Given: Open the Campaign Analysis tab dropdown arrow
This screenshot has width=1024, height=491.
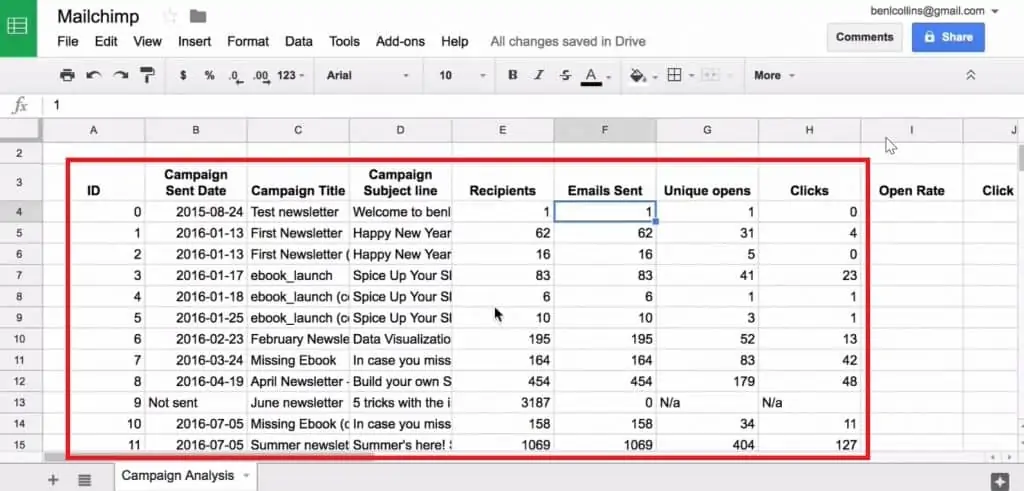Looking at the screenshot, I should [247, 476].
